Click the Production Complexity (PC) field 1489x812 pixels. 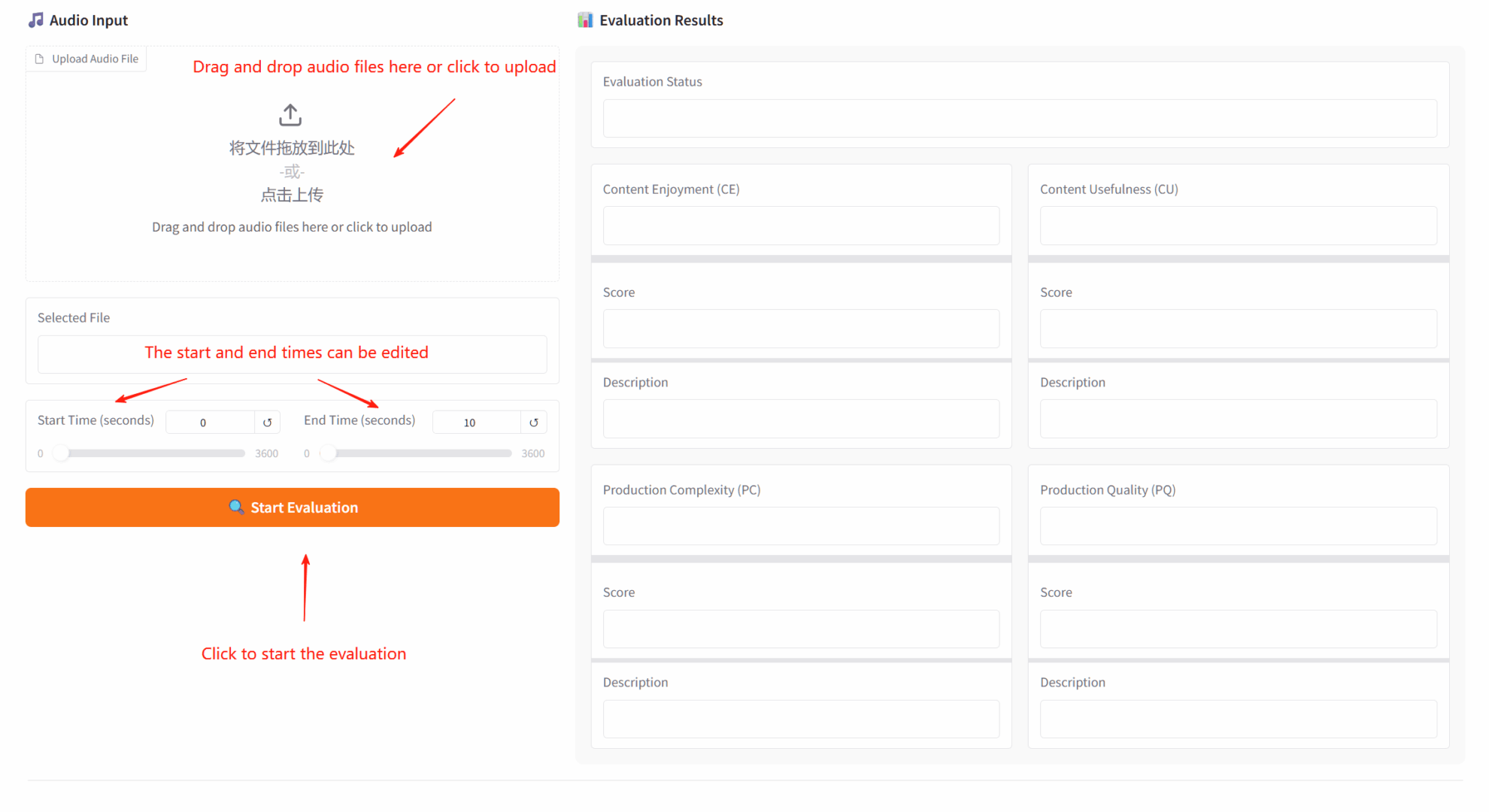801,526
